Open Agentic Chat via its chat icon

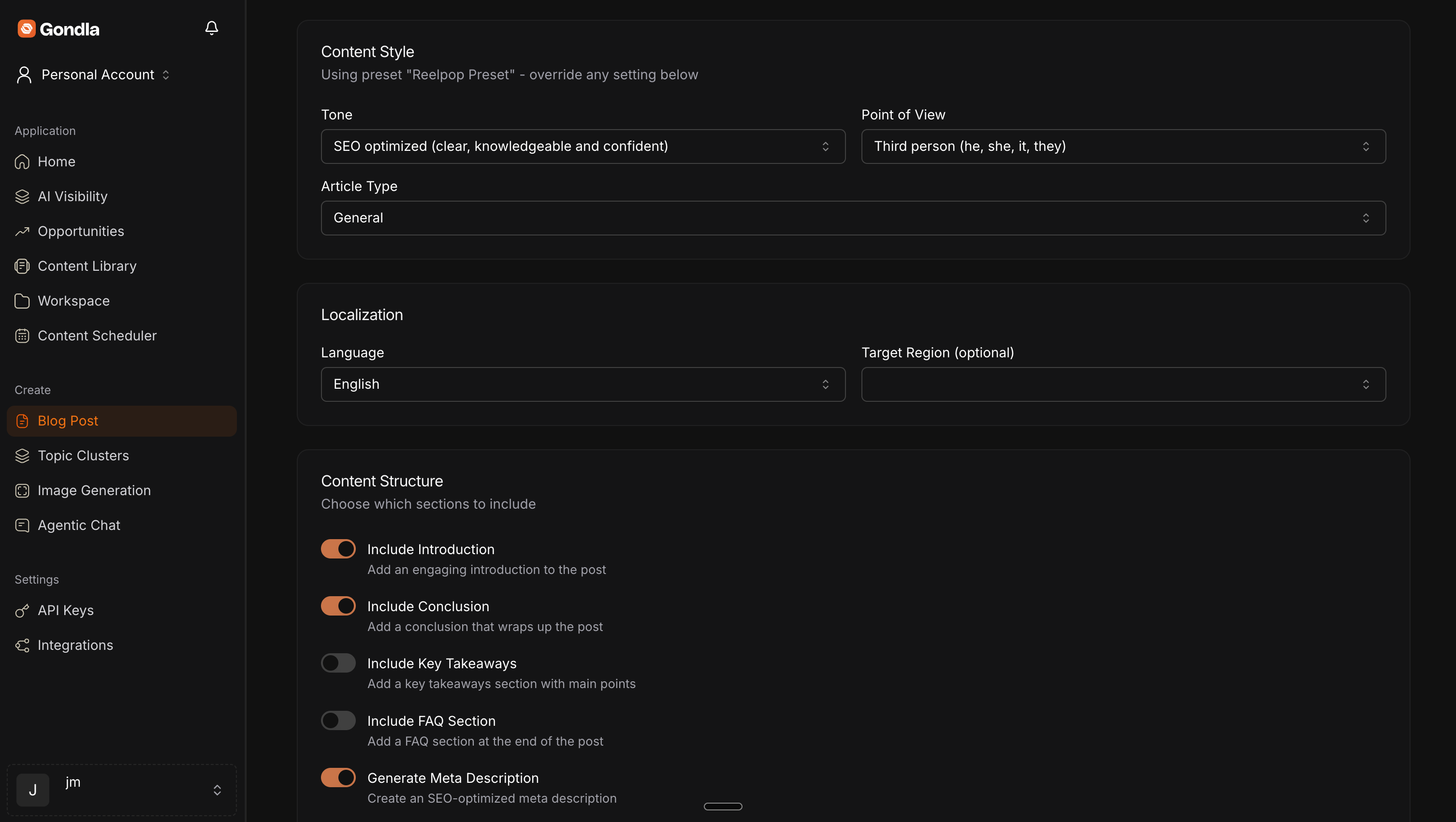pos(22,525)
